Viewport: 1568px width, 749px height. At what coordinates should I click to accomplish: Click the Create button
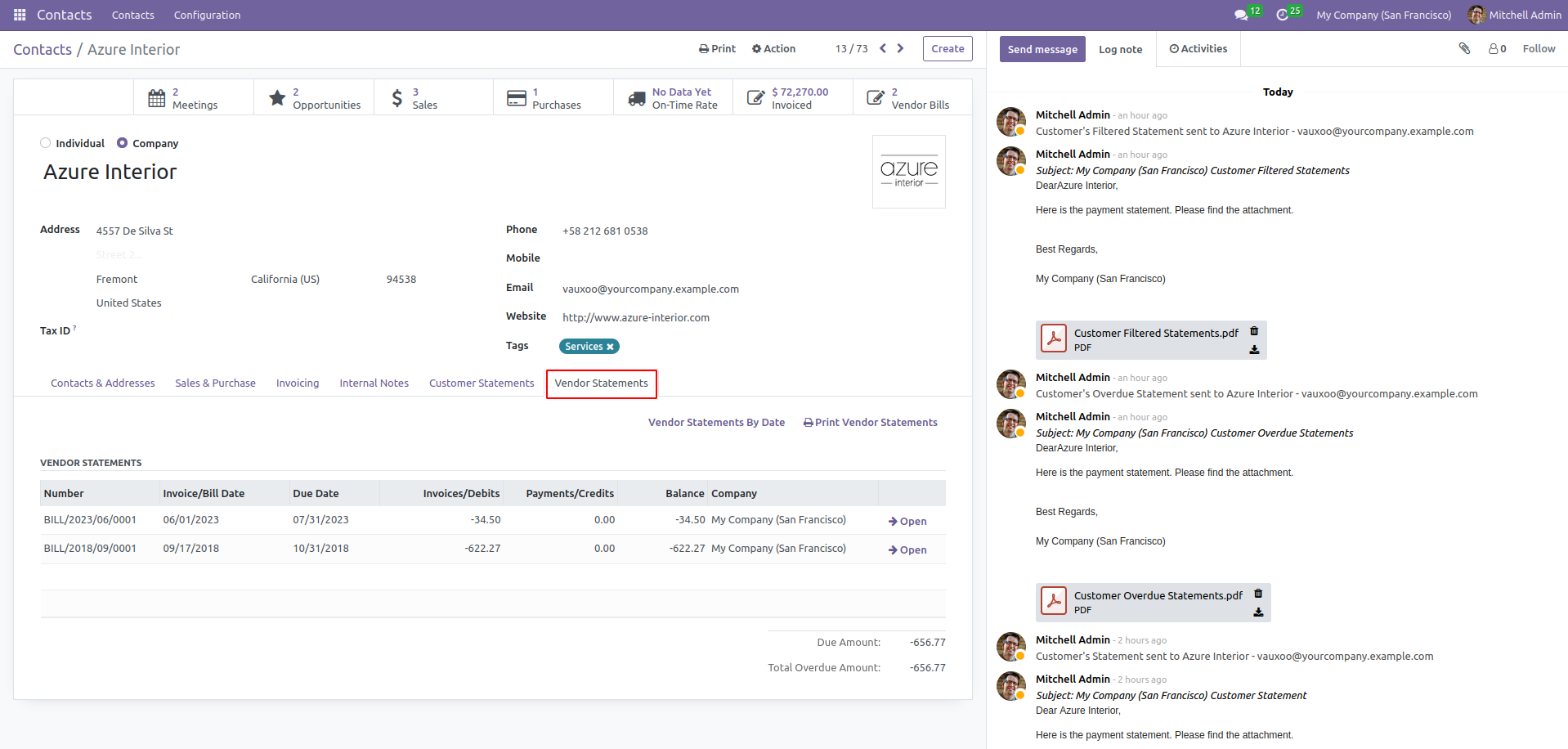click(x=948, y=48)
